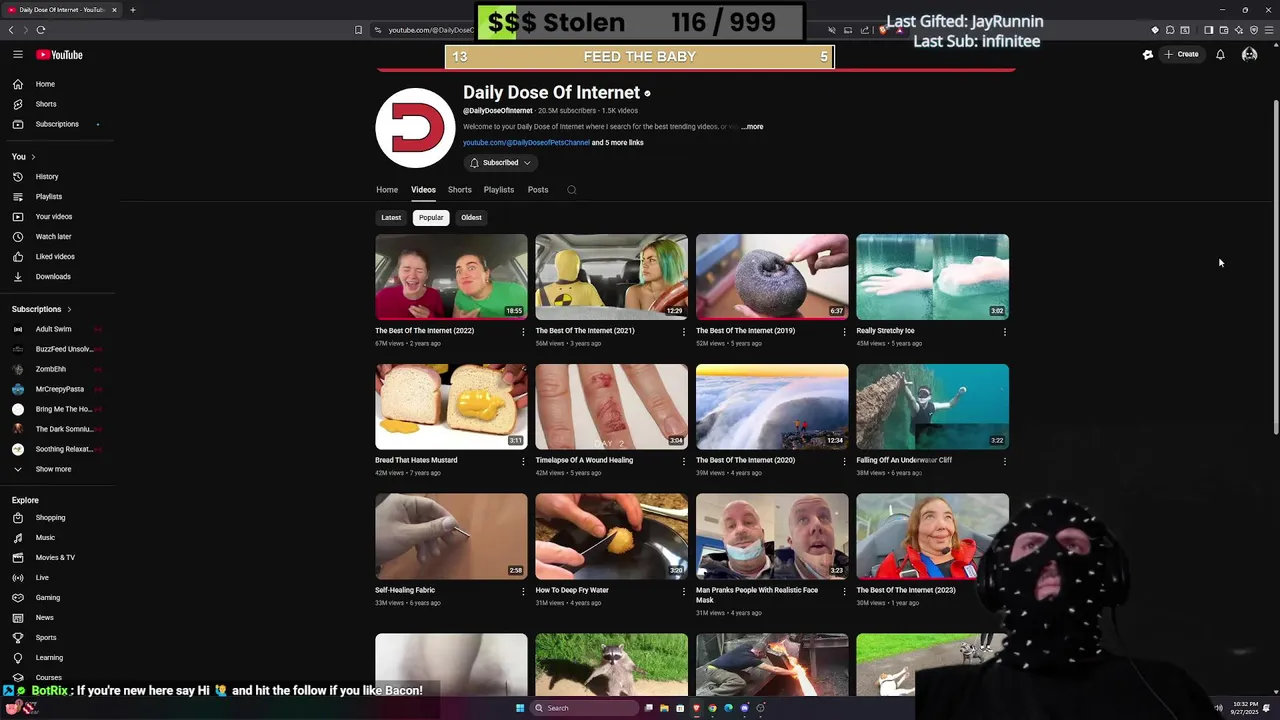Play How To Deep Fry Water thumbnail

[x=611, y=537]
